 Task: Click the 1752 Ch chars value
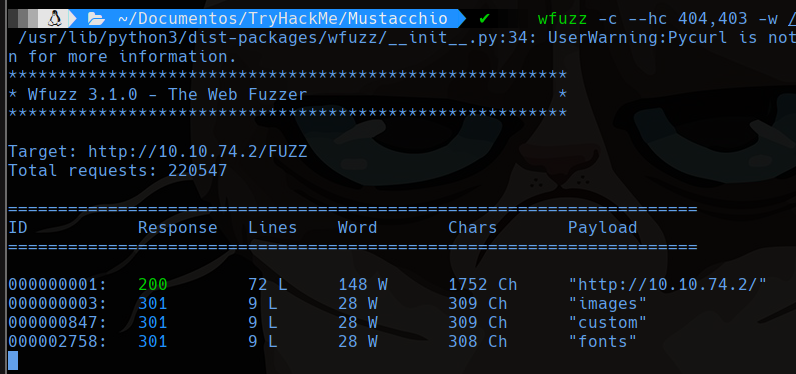coord(483,285)
